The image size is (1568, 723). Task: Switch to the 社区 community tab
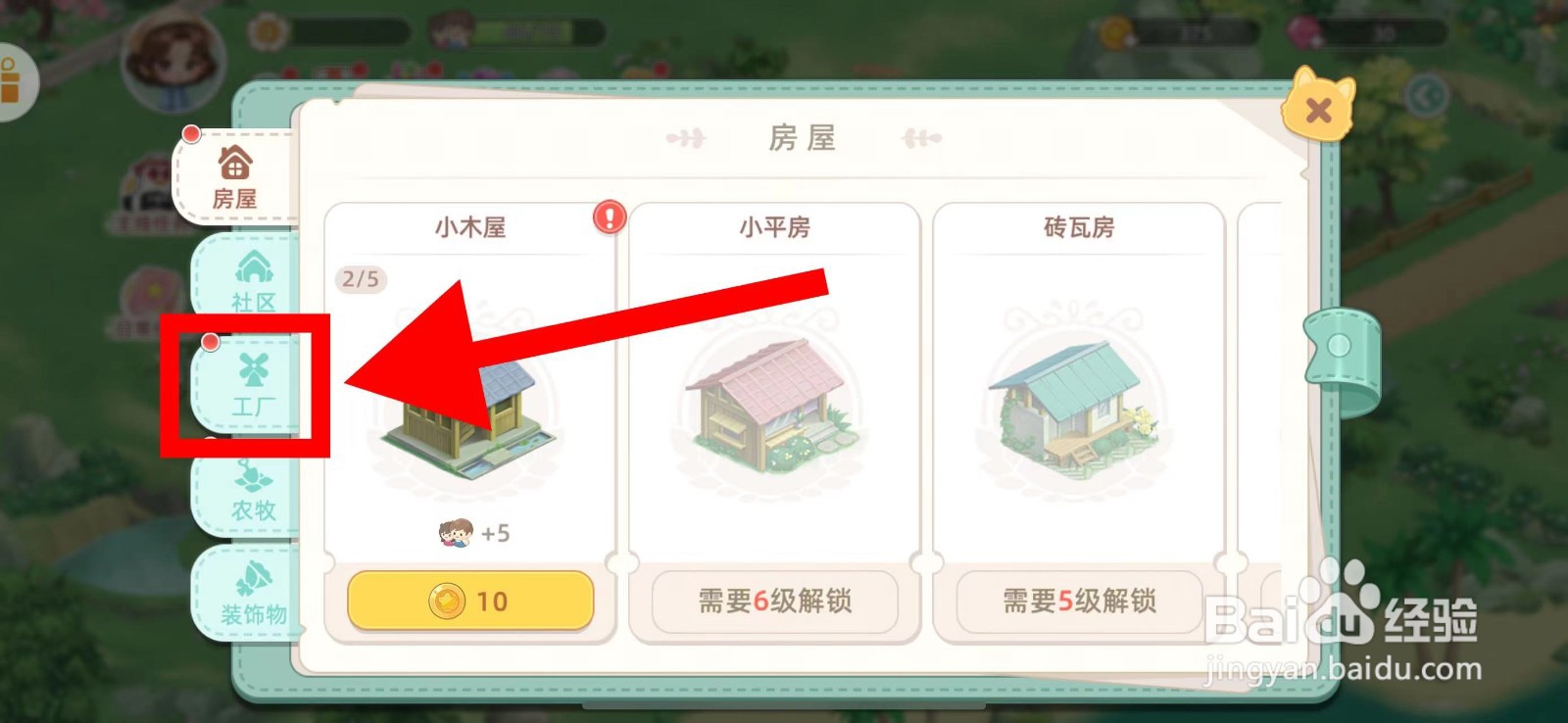pyautogui.click(x=252, y=279)
